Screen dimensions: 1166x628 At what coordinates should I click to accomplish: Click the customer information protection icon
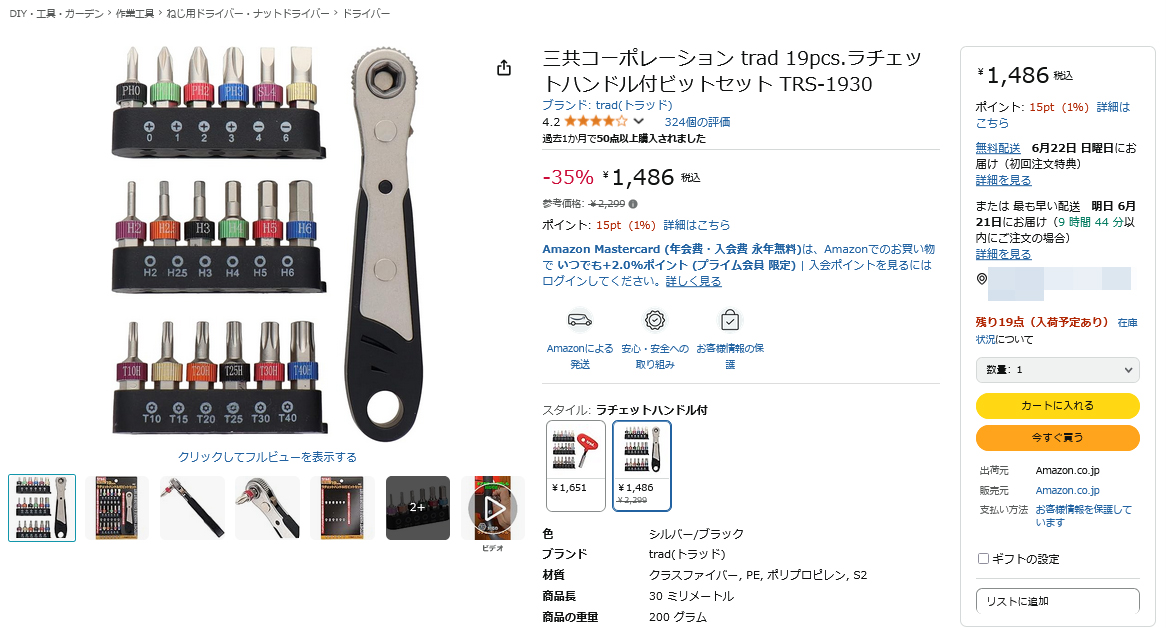tap(730, 320)
